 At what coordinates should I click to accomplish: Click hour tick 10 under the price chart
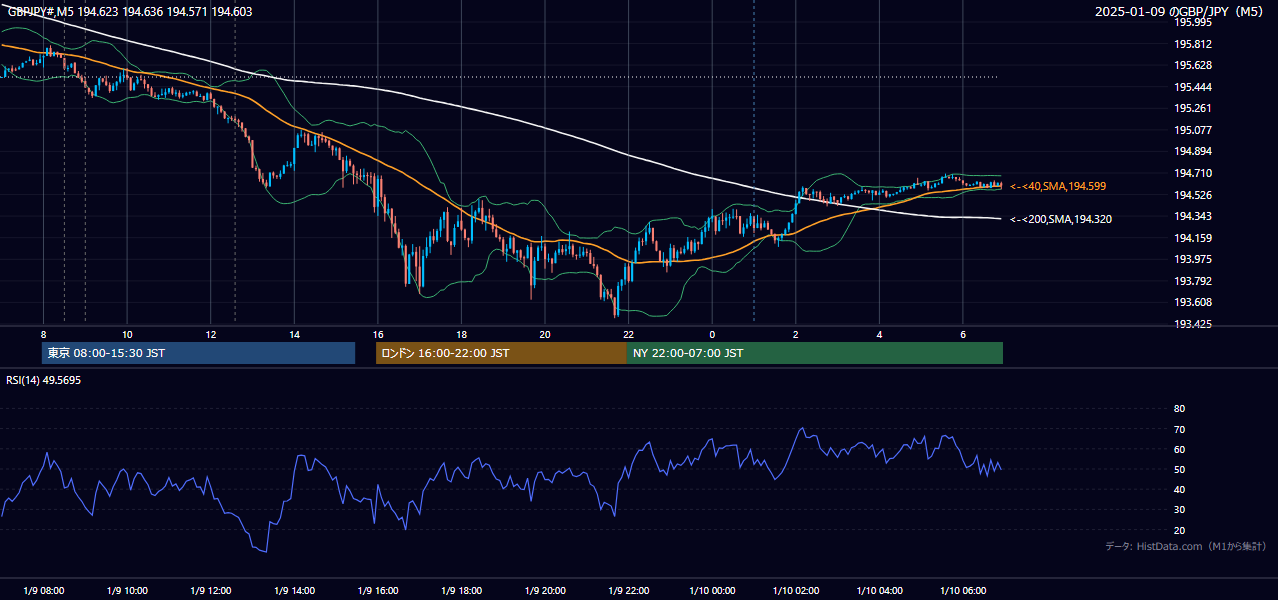(127, 334)
